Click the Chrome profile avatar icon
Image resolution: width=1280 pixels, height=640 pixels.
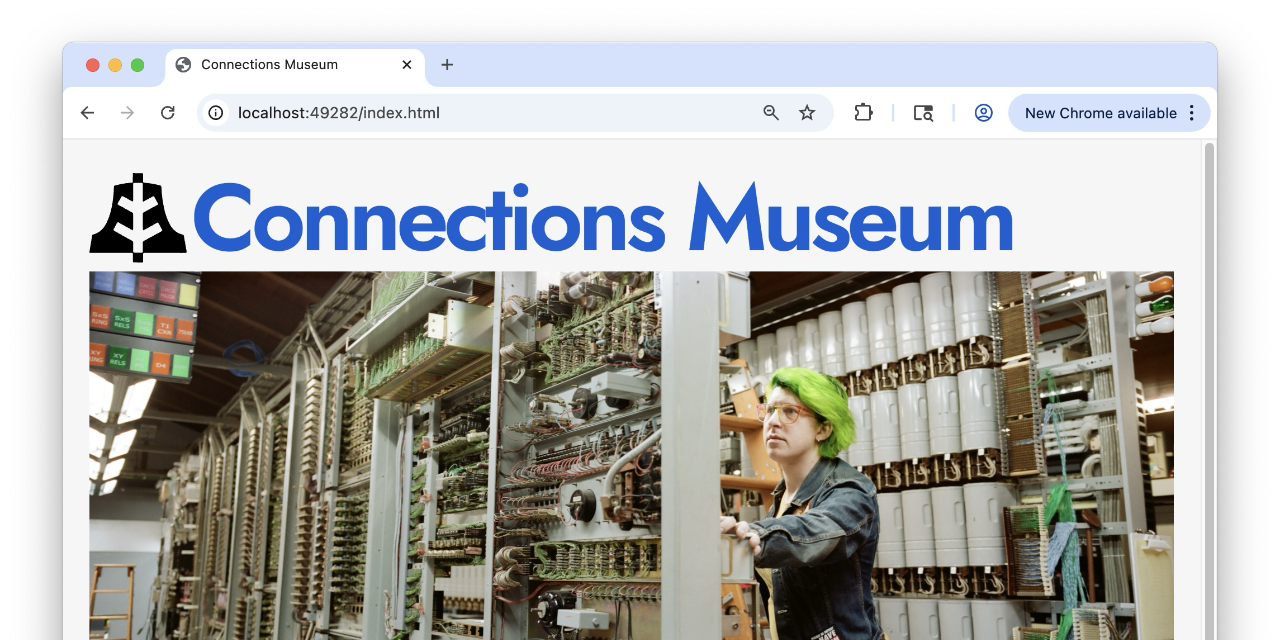coord(983,112)
